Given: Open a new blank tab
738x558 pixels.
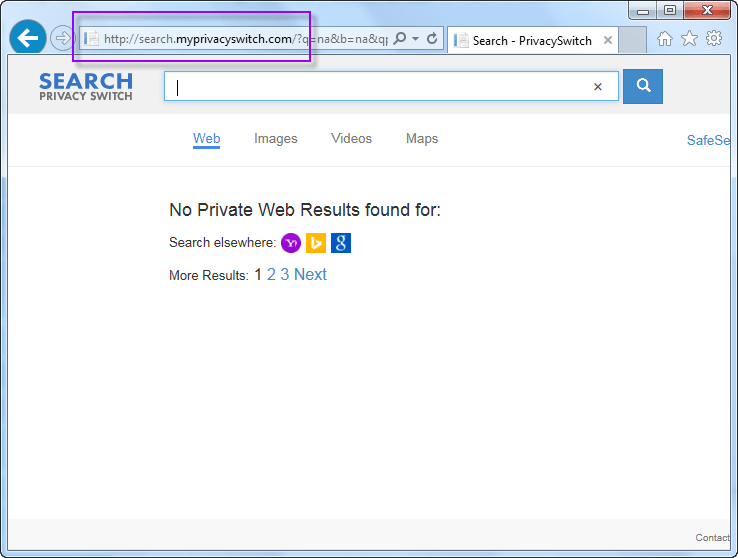Looking at the screenshot, I should (x=632, y=41).
